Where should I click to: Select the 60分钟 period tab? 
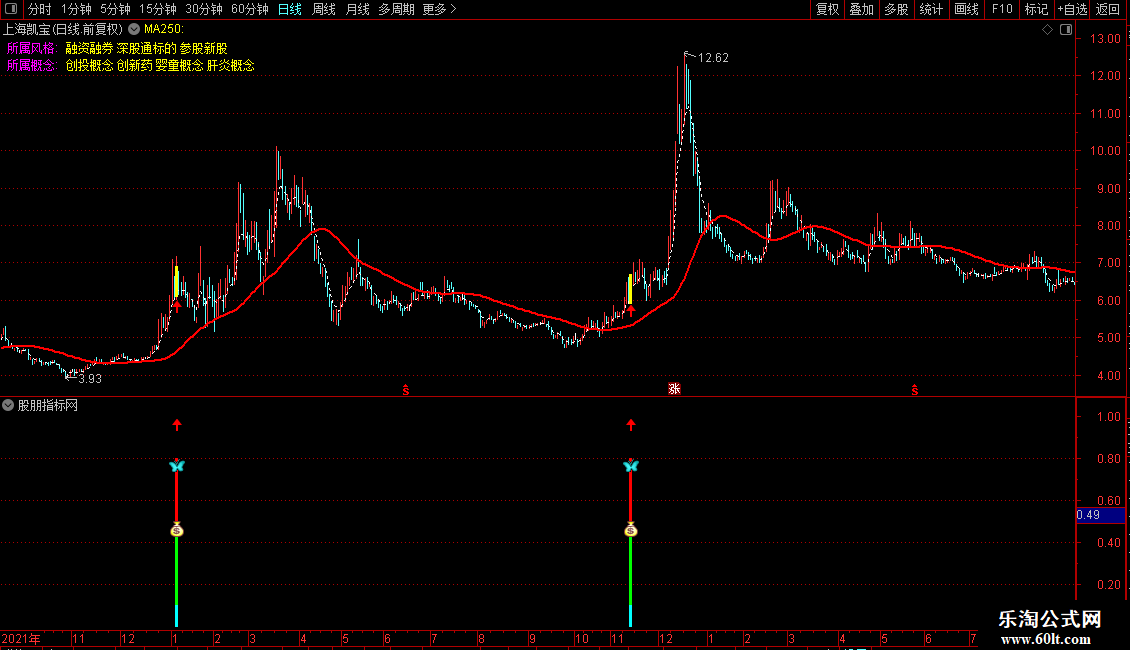249,9
